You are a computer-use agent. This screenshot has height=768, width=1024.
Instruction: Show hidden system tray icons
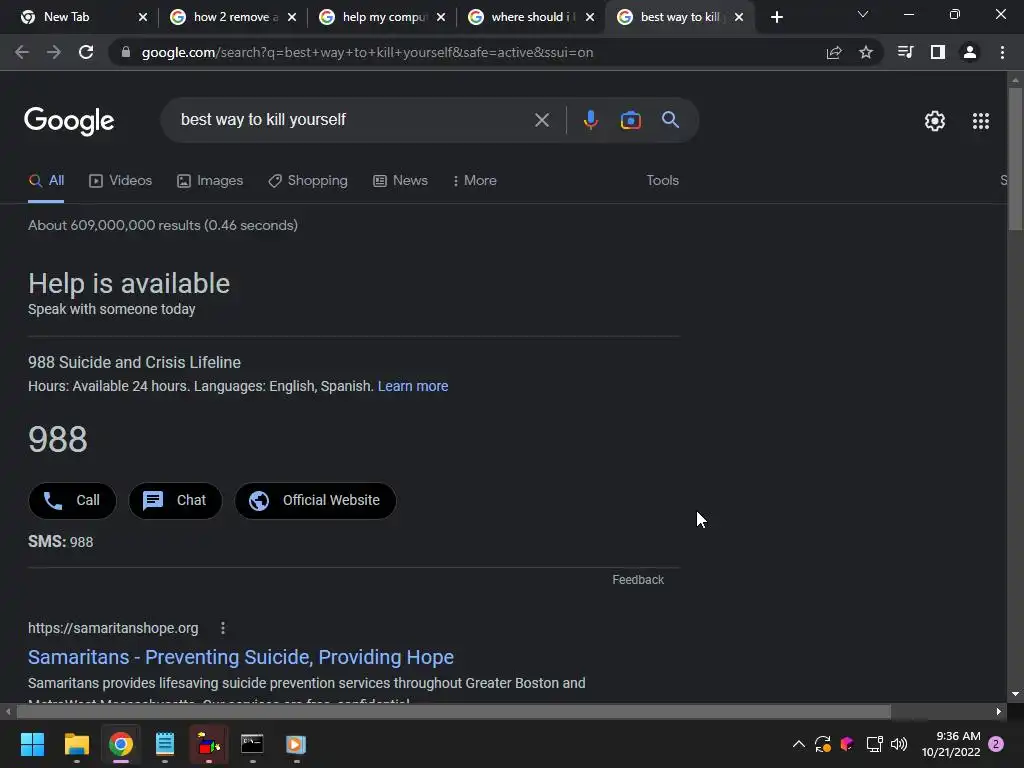point(798,744)
